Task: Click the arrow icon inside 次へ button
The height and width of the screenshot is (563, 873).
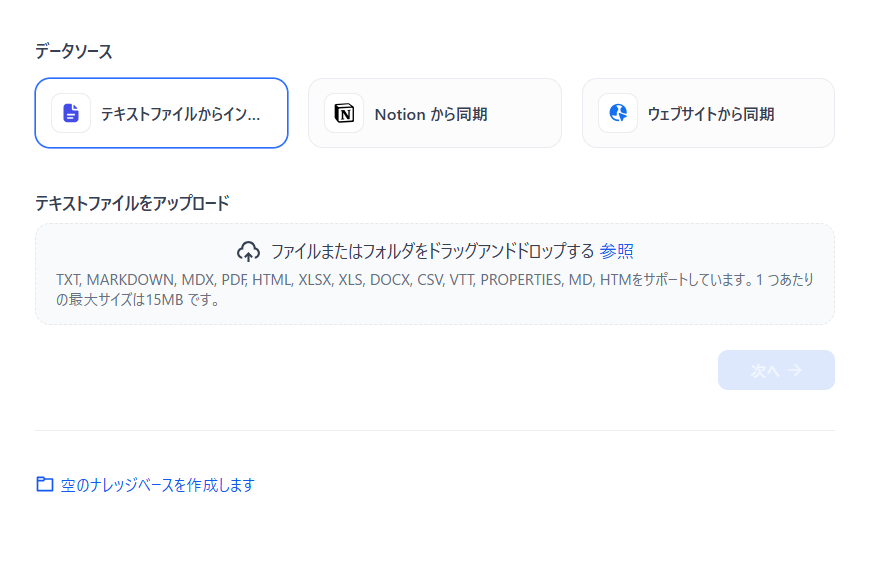Action: pos(795,370)
